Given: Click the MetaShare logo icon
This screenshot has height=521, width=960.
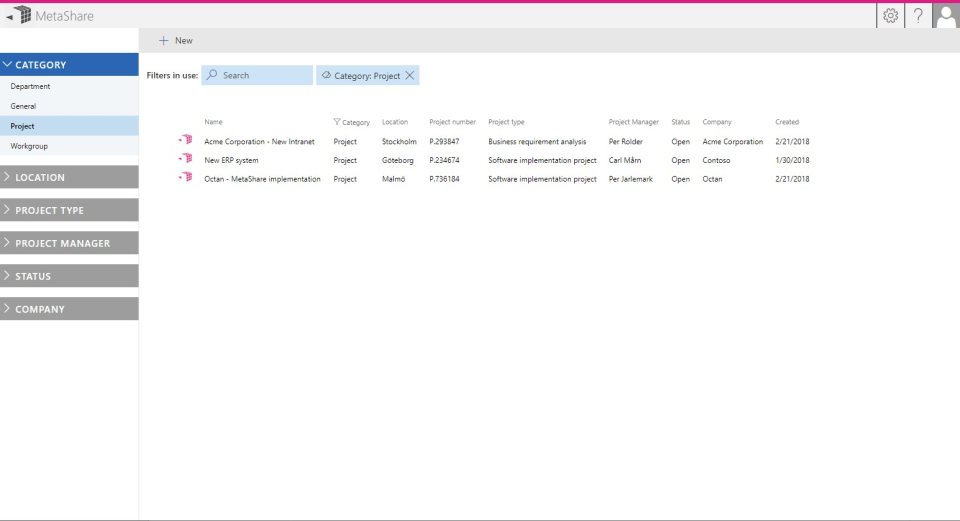Looking at the screenshot, I should pyautogui.click(x=23, y=15).
